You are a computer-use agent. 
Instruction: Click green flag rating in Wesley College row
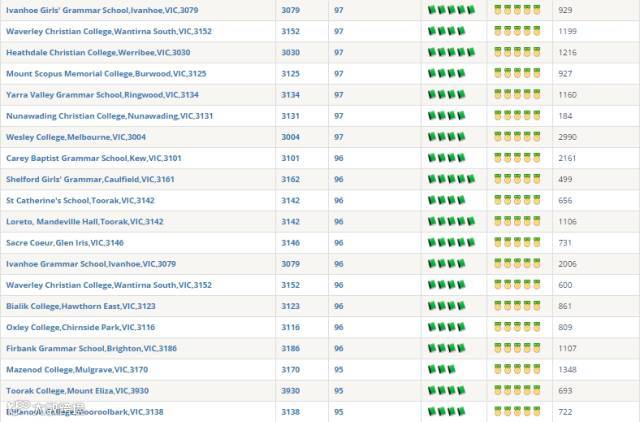click(x=447, y=137)
